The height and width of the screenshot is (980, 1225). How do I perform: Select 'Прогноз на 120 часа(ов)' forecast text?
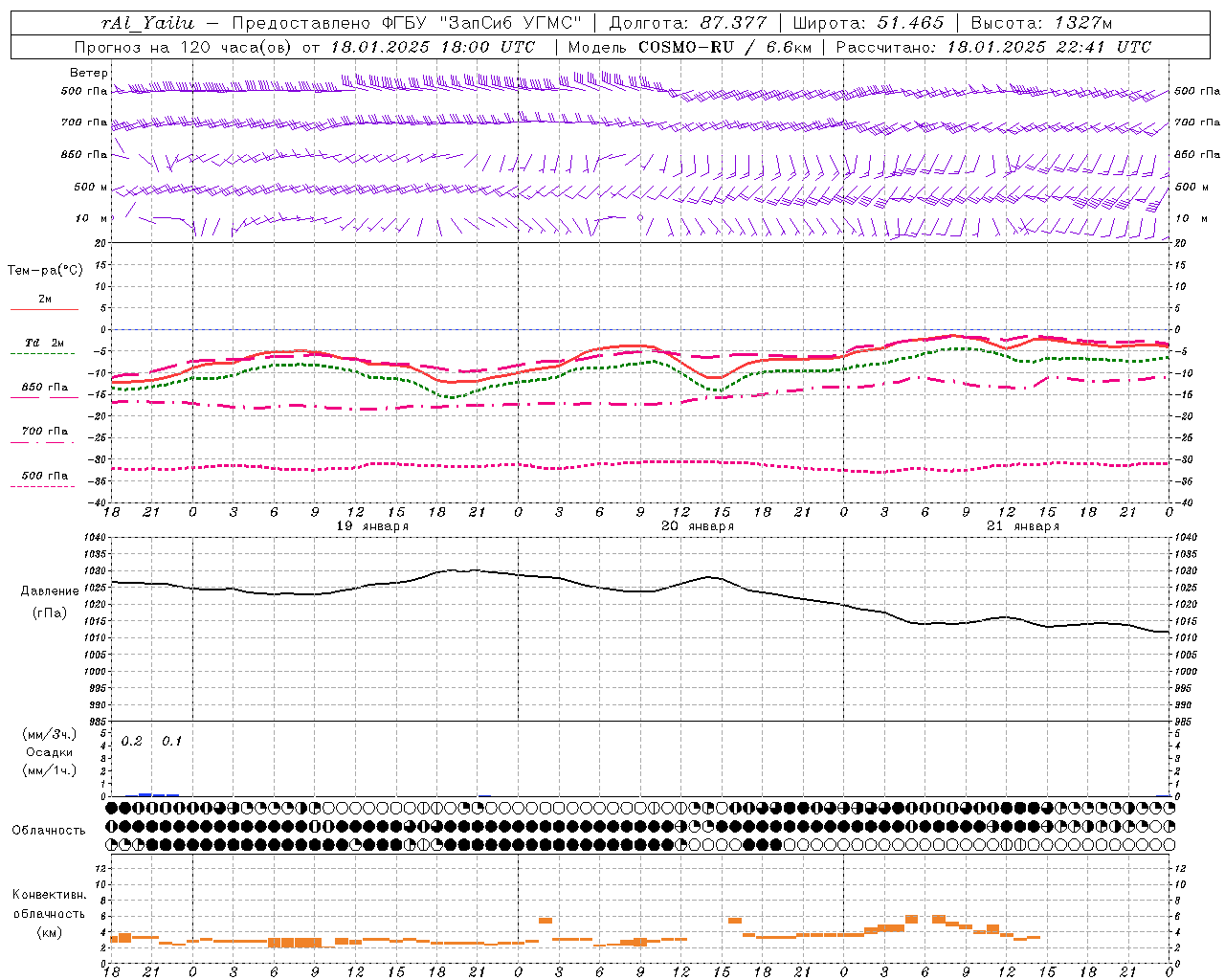[x=184, y=47]
